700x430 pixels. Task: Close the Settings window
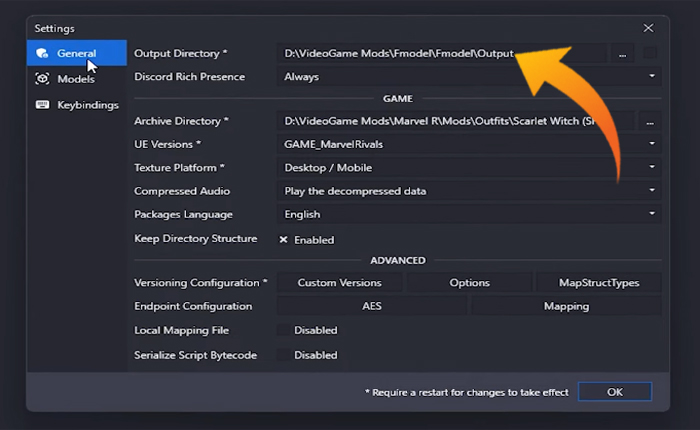[x=648, y=28]
